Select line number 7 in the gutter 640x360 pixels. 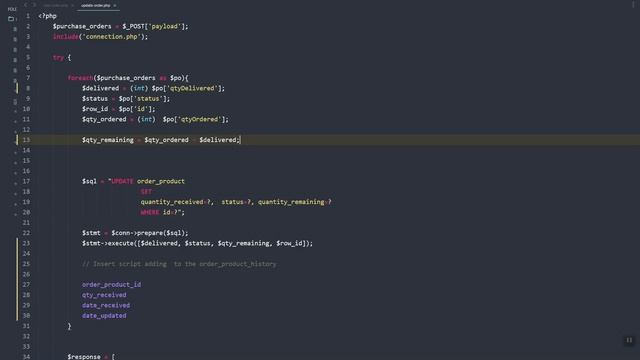28,78
